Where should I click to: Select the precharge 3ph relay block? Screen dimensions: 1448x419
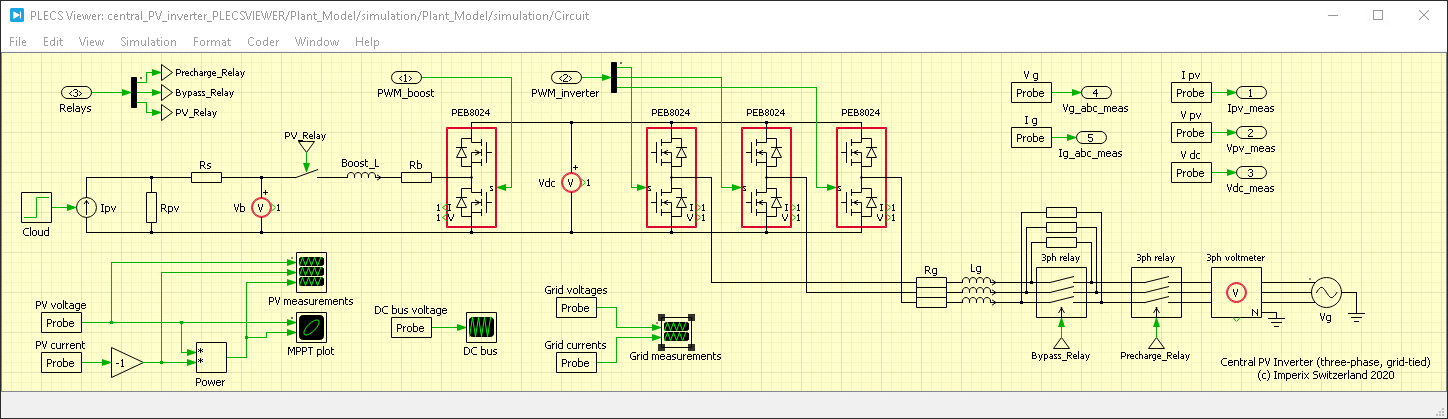pyautogui.click(x=1155, y=293)
